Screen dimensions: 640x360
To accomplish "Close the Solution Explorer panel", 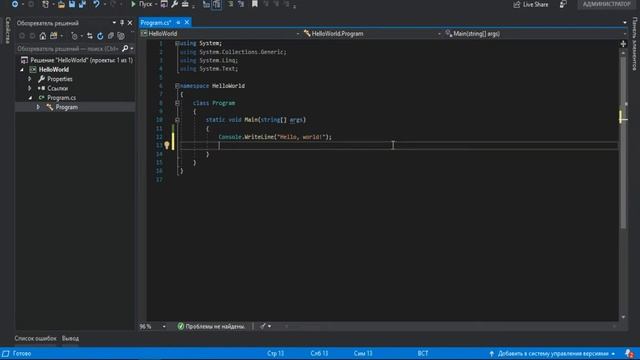I will 130,23.
